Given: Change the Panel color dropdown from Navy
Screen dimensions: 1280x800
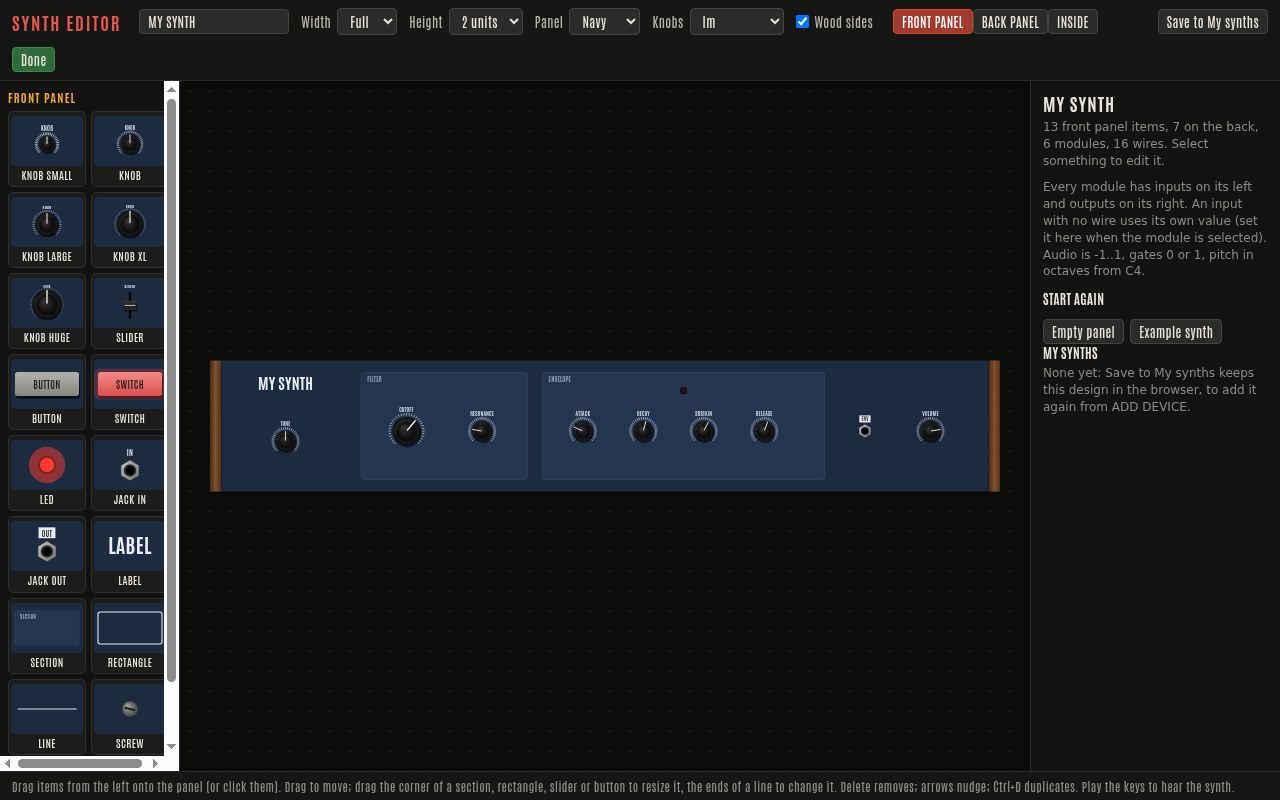Looking at the screenshot, I should (604, 21).
